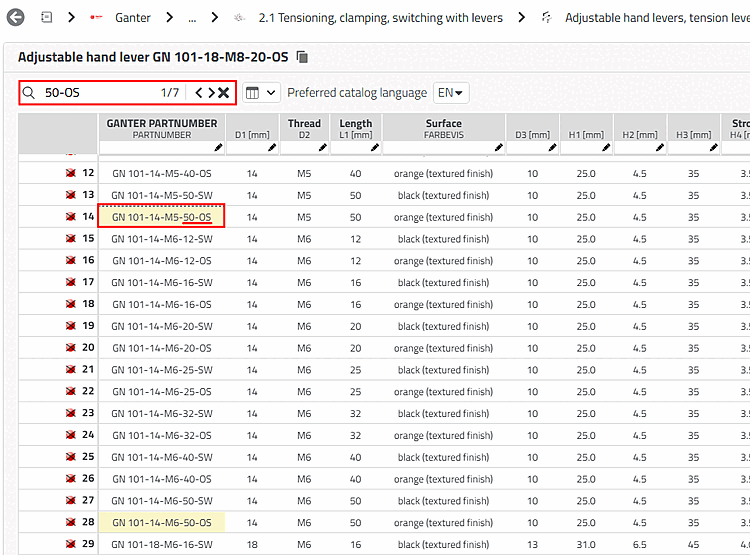Click the red marker icon on row 26
The image size is (750, 555).
coord(71,478)
